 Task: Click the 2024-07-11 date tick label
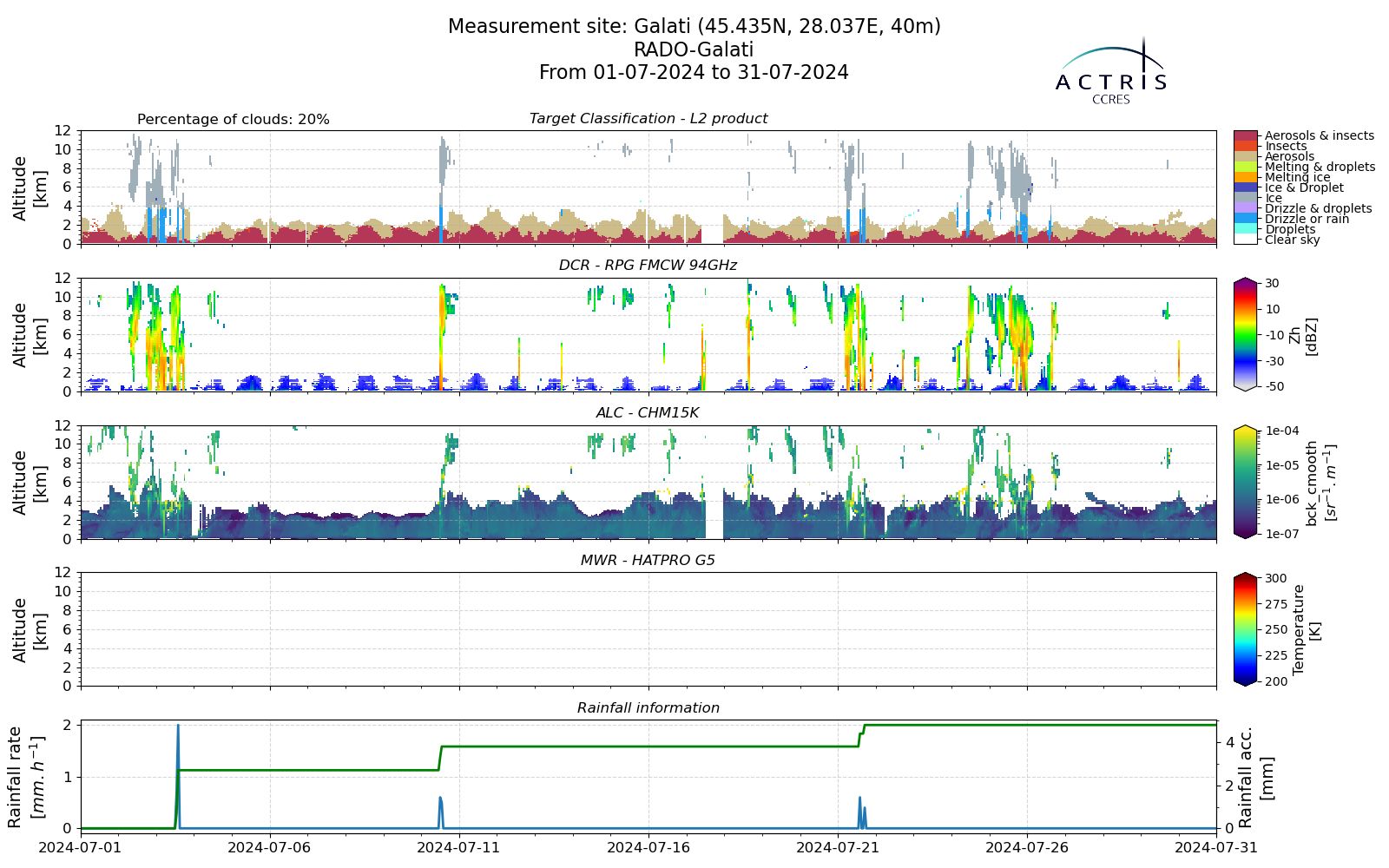459,847
